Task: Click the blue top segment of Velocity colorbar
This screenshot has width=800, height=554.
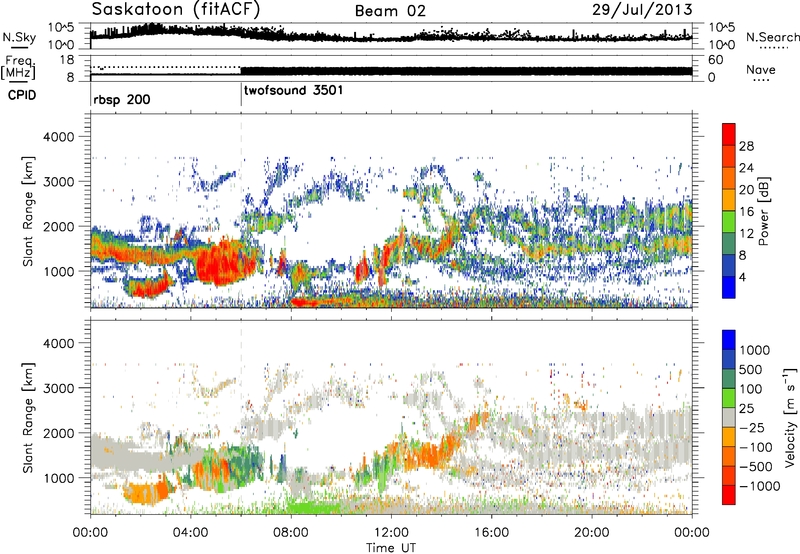Action: point(729,340)
